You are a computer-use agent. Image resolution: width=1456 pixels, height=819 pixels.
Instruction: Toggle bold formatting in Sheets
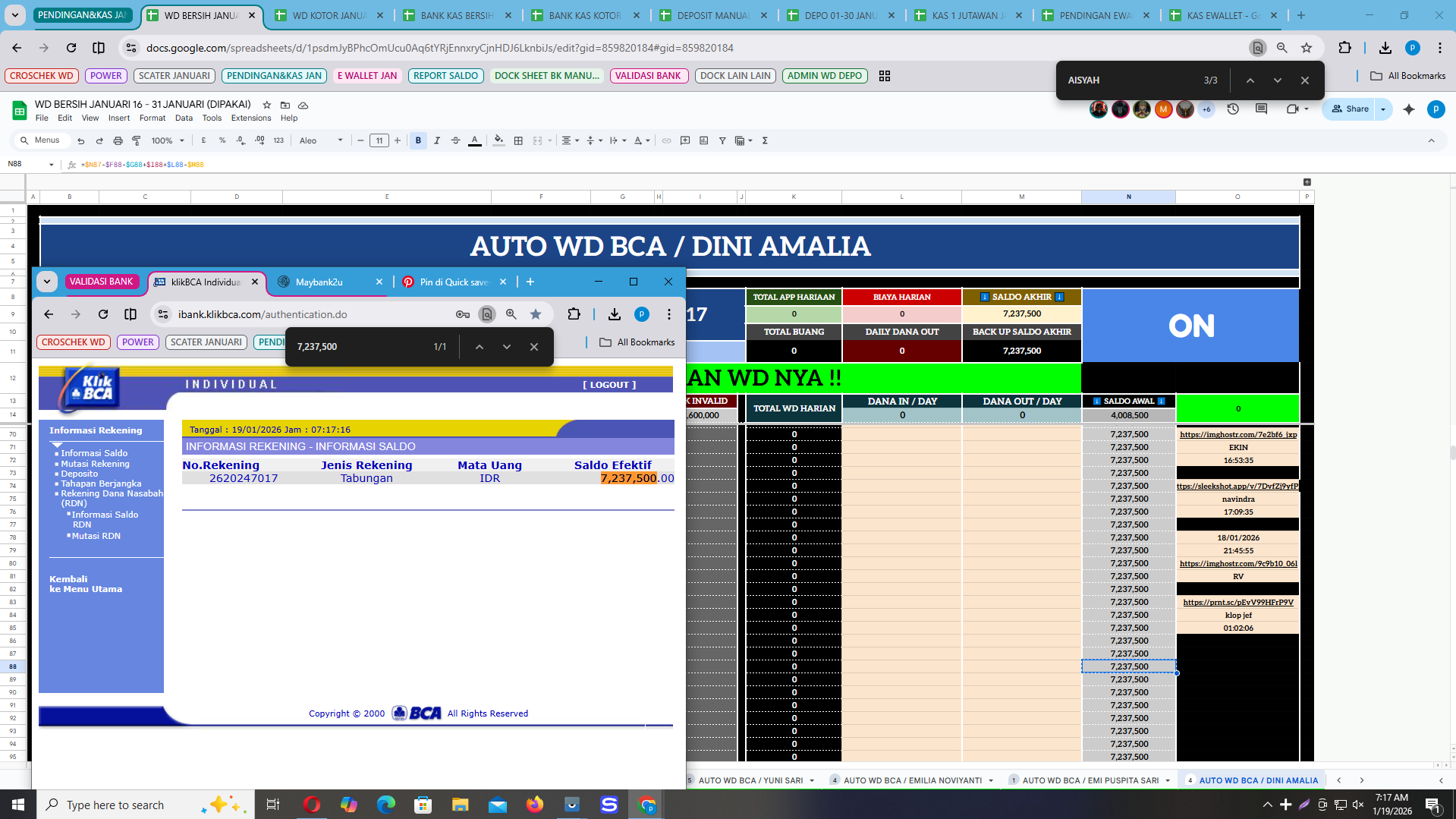point(418,140)
